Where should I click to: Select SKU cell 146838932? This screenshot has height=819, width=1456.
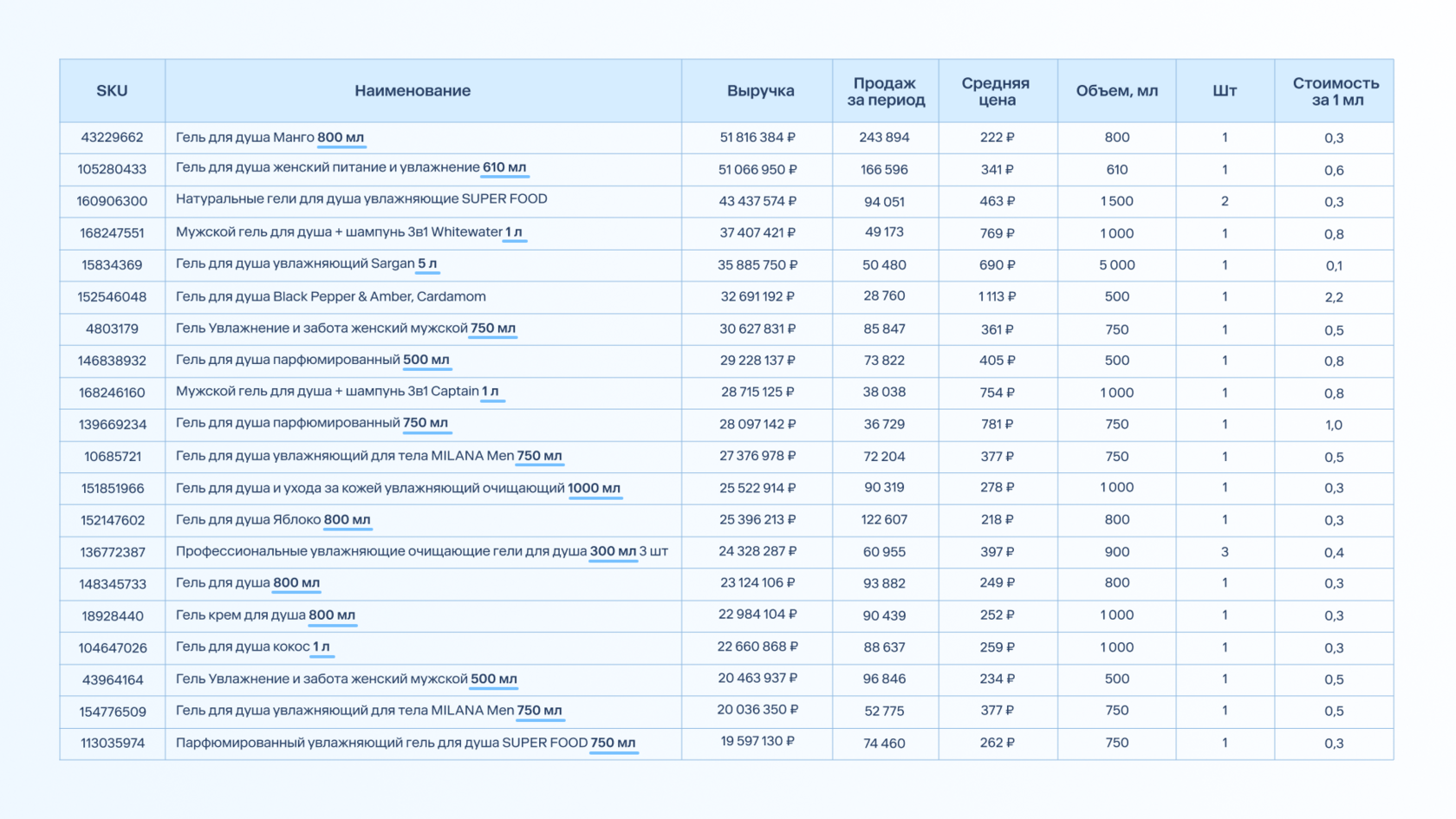(112, 361)
